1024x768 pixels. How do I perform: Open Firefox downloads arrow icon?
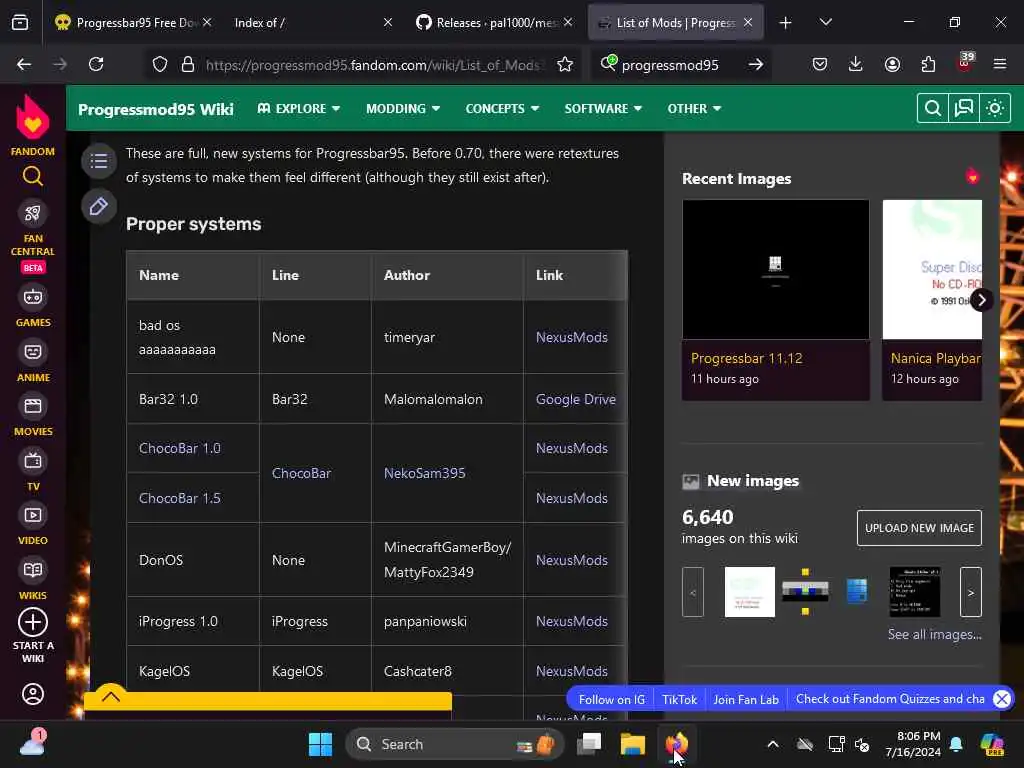pos(856,64)
